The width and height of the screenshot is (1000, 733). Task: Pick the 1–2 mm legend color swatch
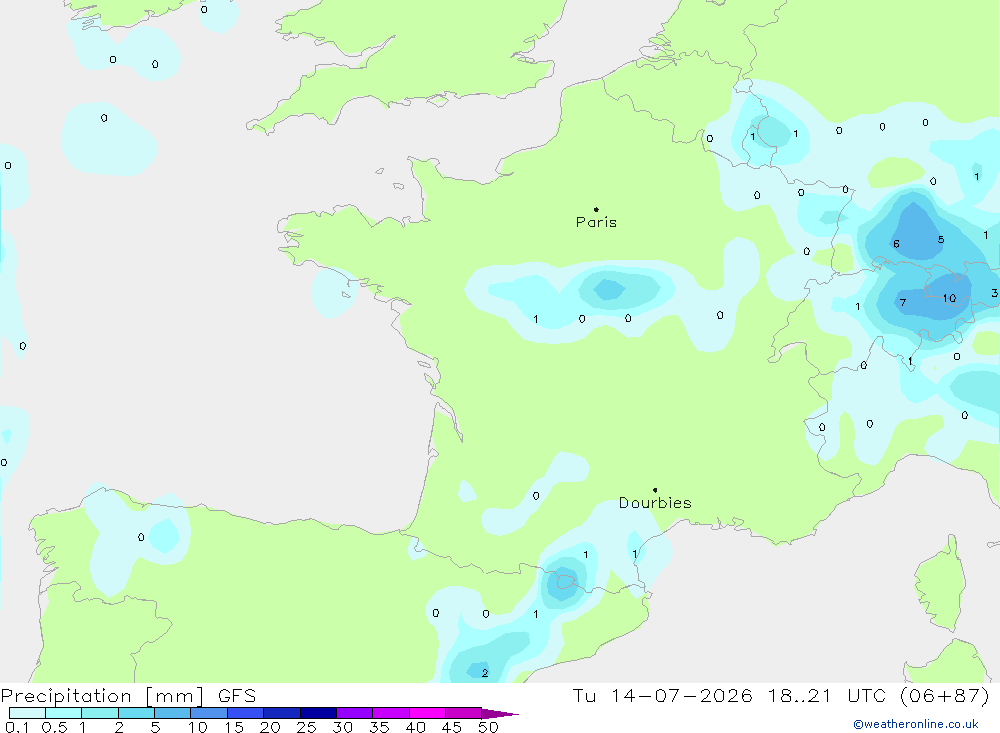[100, 713]
